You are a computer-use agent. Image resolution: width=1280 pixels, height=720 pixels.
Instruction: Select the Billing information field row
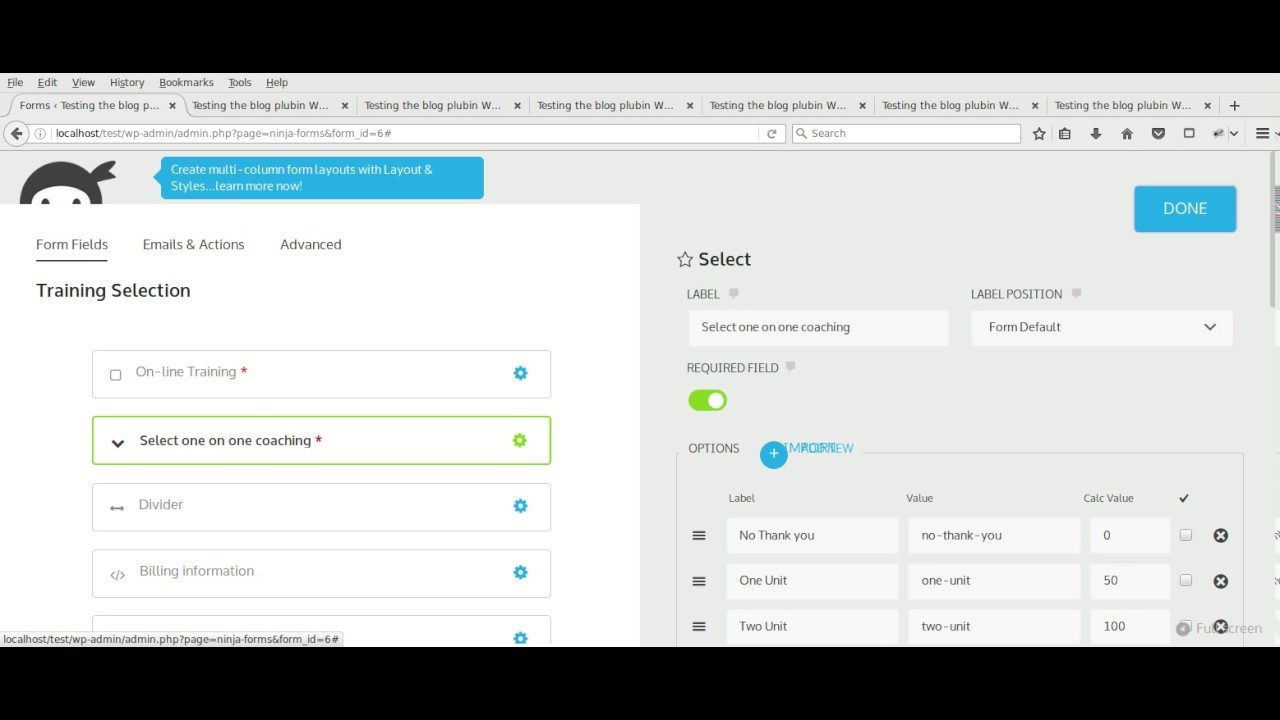pyautogui.click(x=321, y=573)
